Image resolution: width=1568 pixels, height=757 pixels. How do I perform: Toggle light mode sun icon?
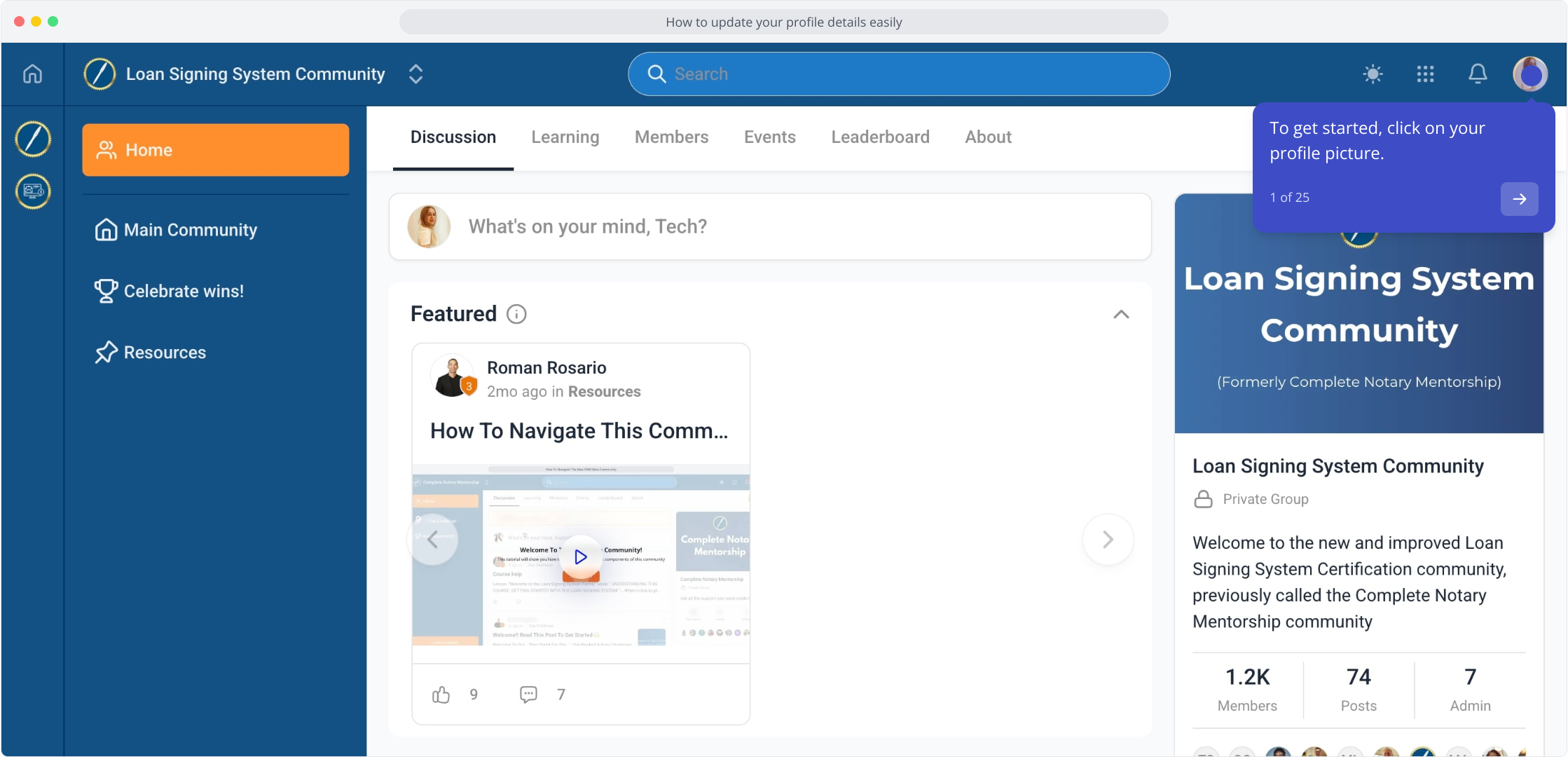tap(1373, 74)
